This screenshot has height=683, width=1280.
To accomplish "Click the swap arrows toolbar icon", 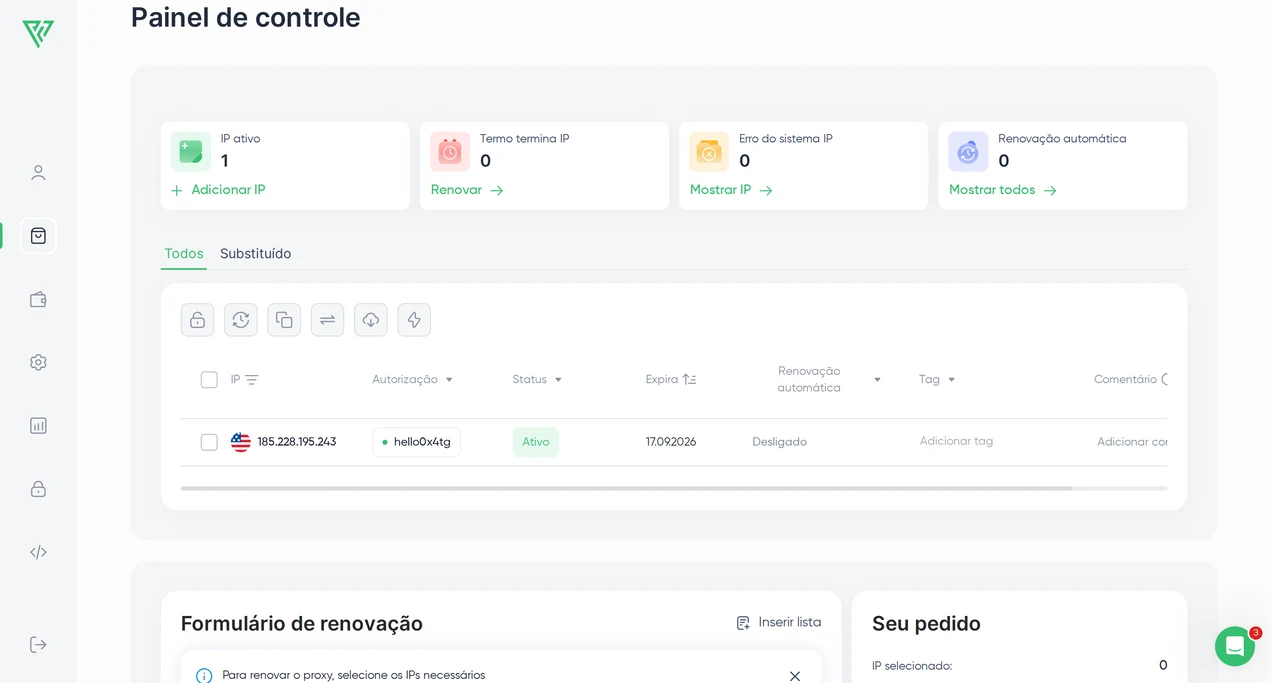I will click(327, 320).
